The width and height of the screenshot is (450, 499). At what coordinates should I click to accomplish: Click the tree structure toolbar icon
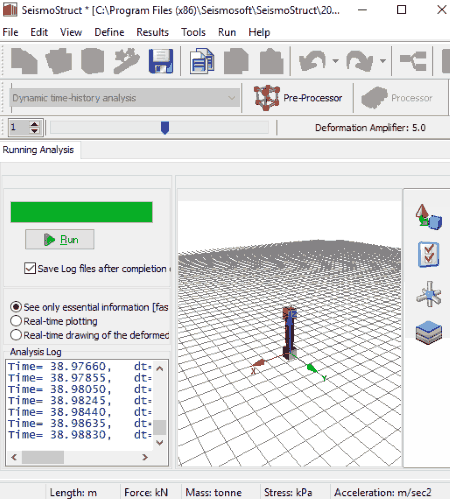point(413,61)
